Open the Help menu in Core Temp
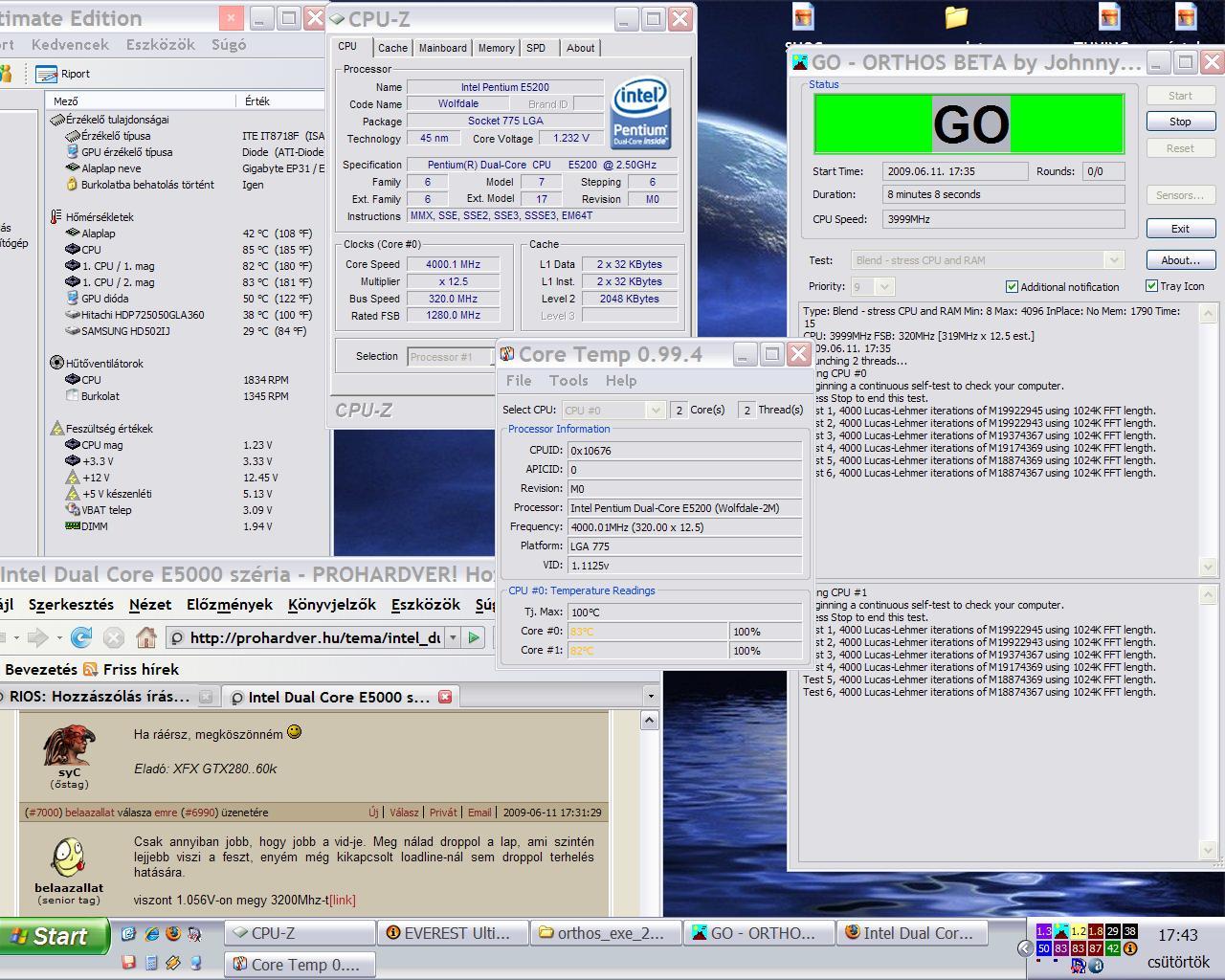This screenshot has width=1225, height=980. coord(621,381)
